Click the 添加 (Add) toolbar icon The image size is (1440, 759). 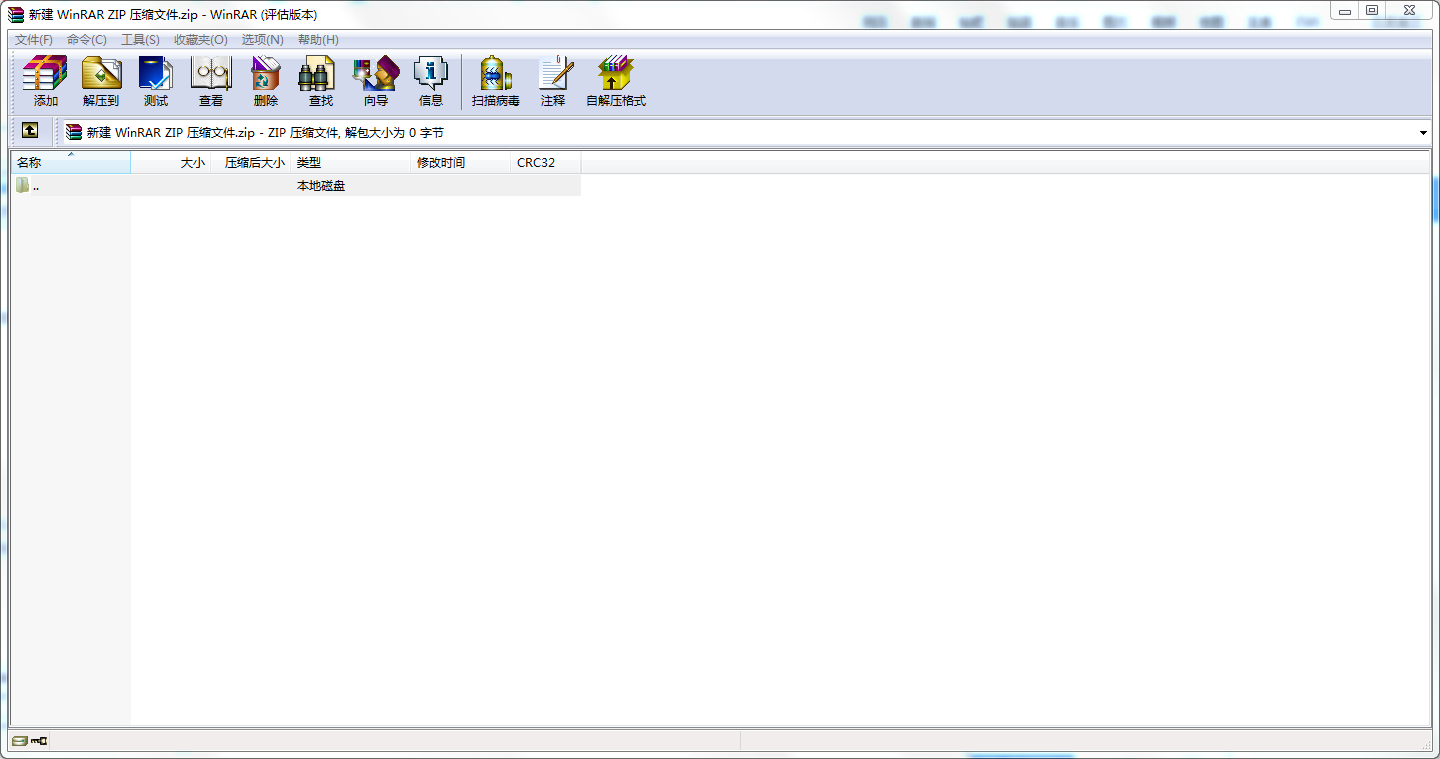click(x=45, y=81)
